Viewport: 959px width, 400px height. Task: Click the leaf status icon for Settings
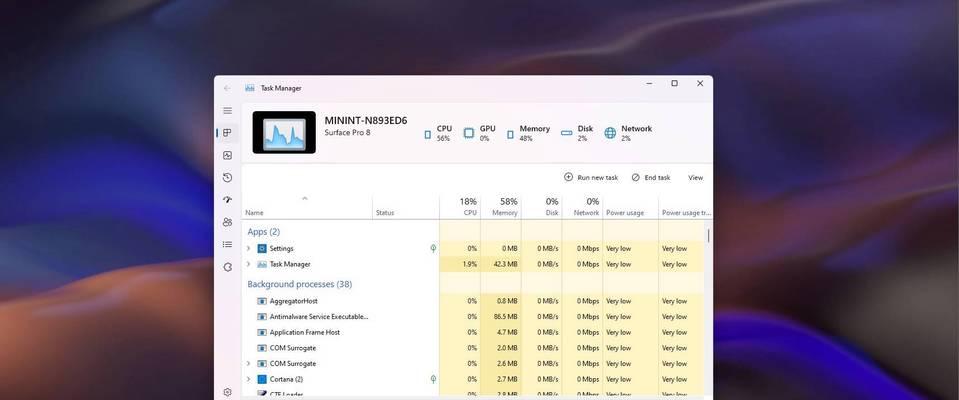(x=433, y=248)
